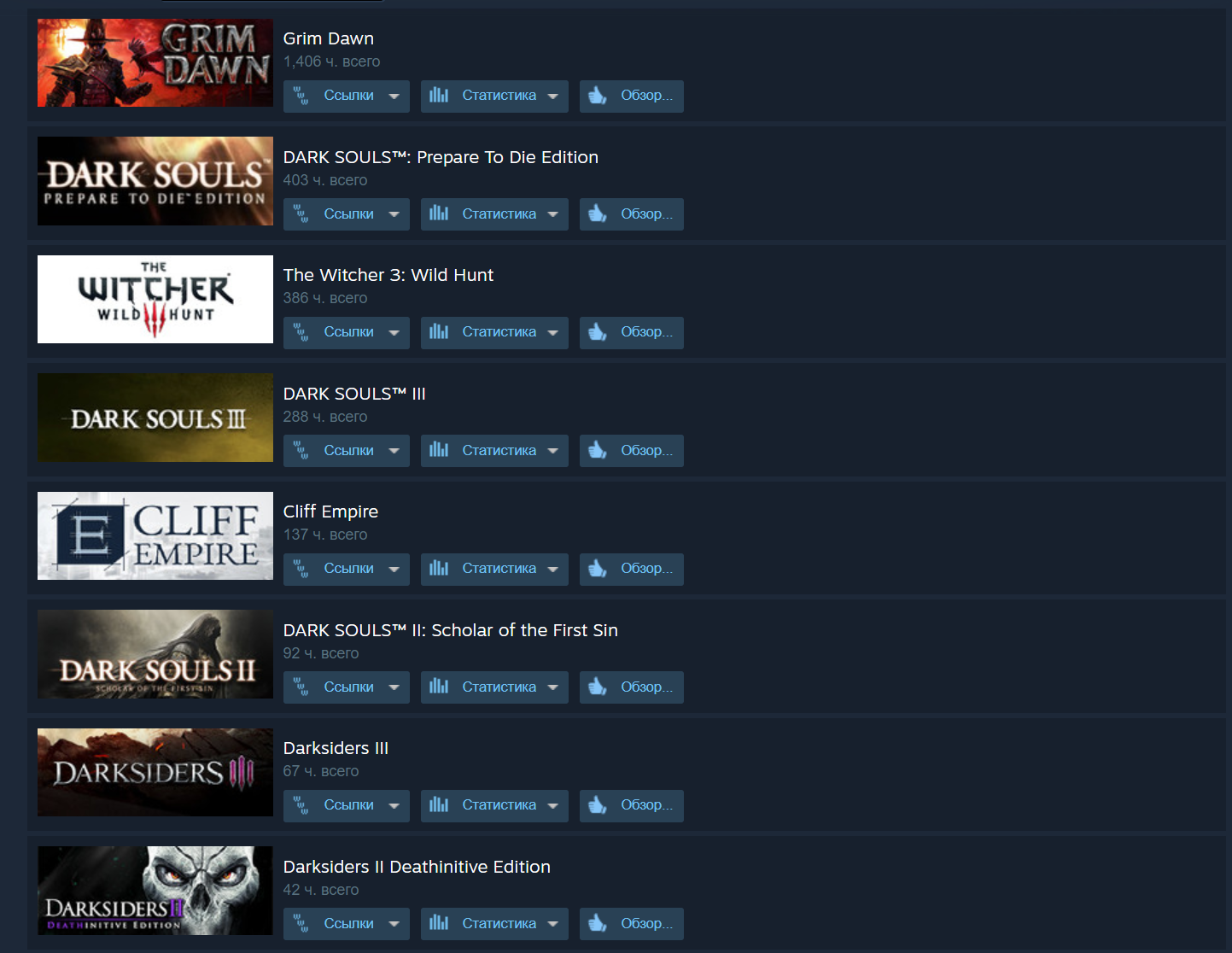
Task: Click the links icon for Darksiders III
Action: click(301, 805)
